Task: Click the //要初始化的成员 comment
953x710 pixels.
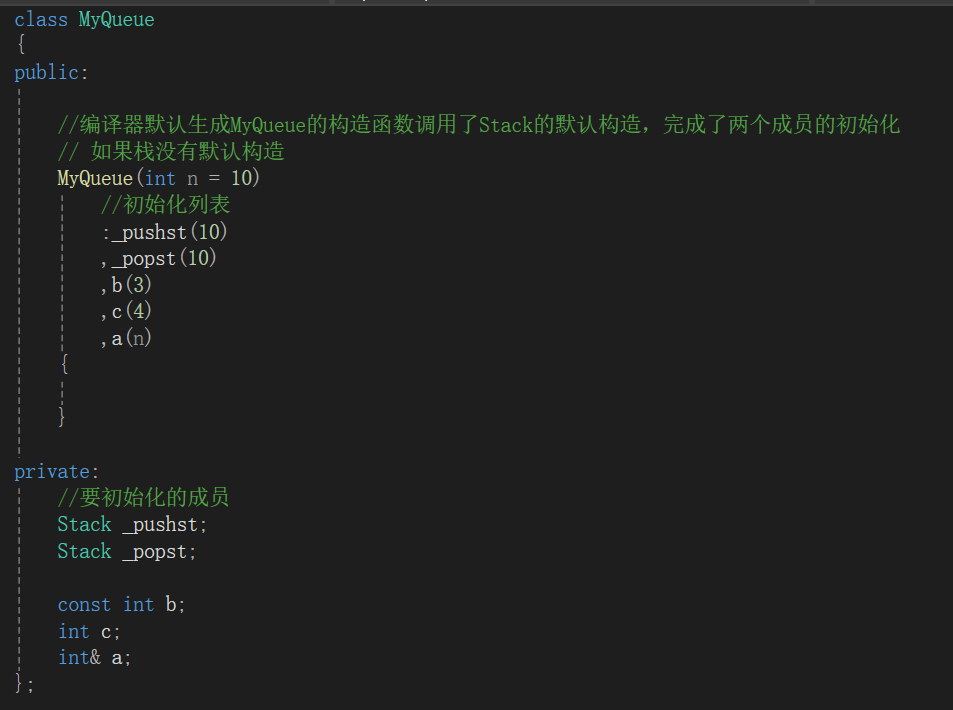Action: (x=143, y=498)
